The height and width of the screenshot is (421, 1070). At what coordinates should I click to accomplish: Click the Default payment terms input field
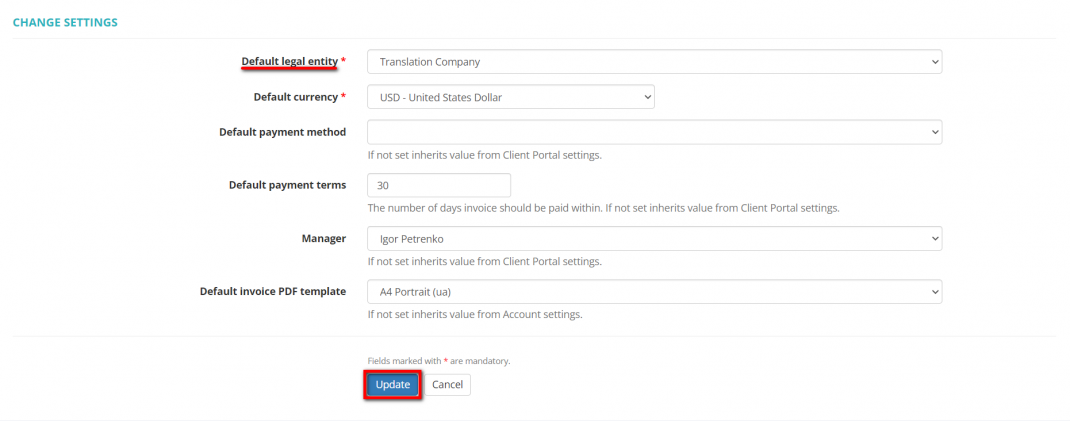[x=439, y=185]
